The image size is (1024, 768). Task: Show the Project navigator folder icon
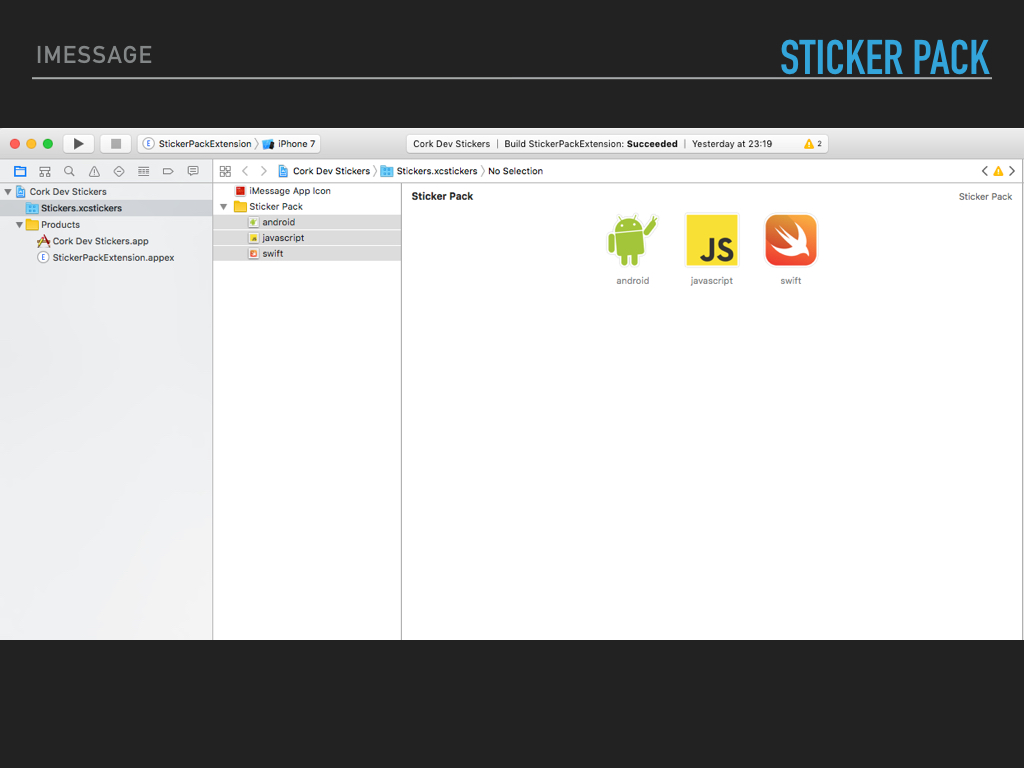point(20,171)
